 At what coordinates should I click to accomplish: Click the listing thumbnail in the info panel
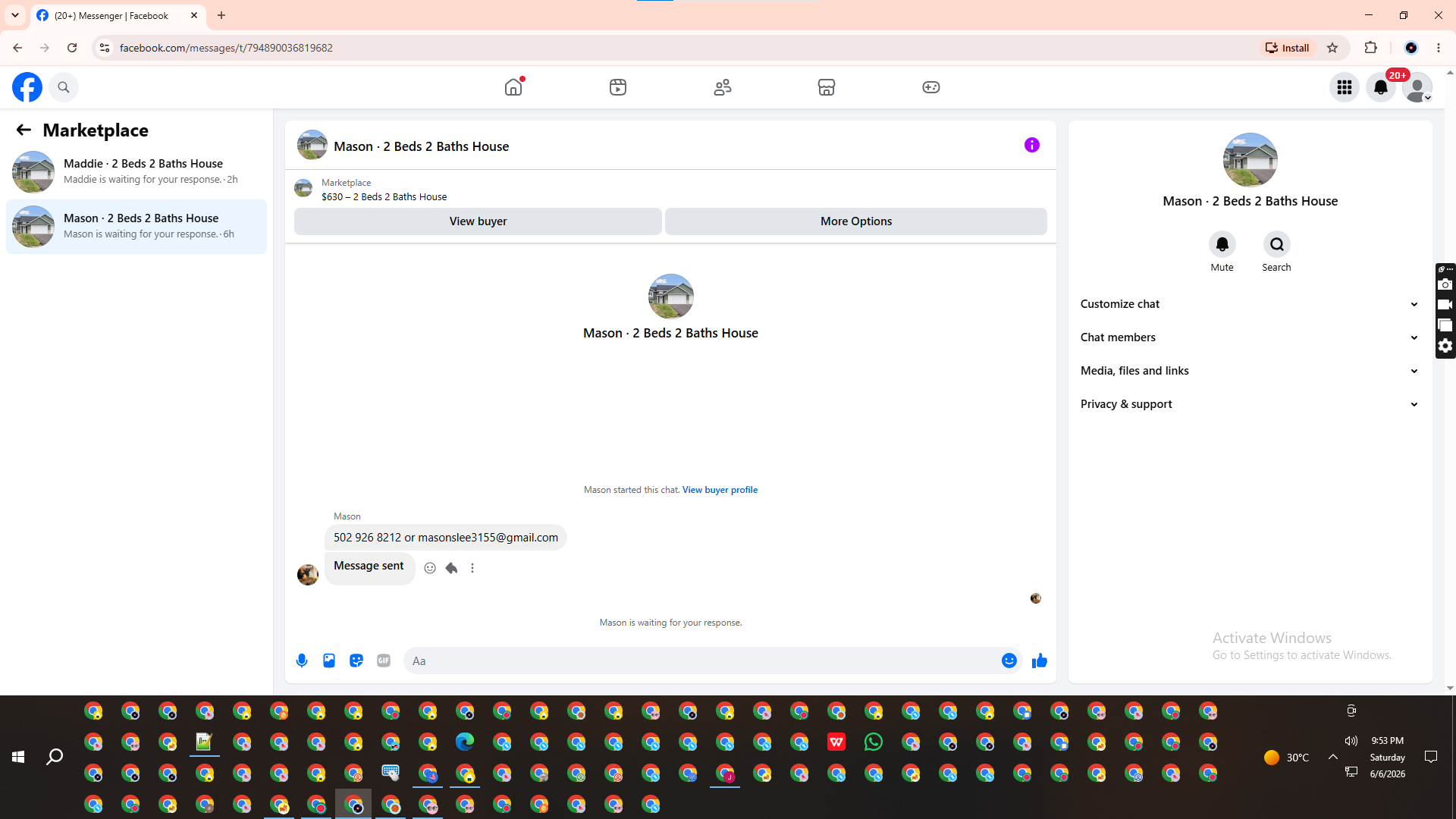point(1250,160)
